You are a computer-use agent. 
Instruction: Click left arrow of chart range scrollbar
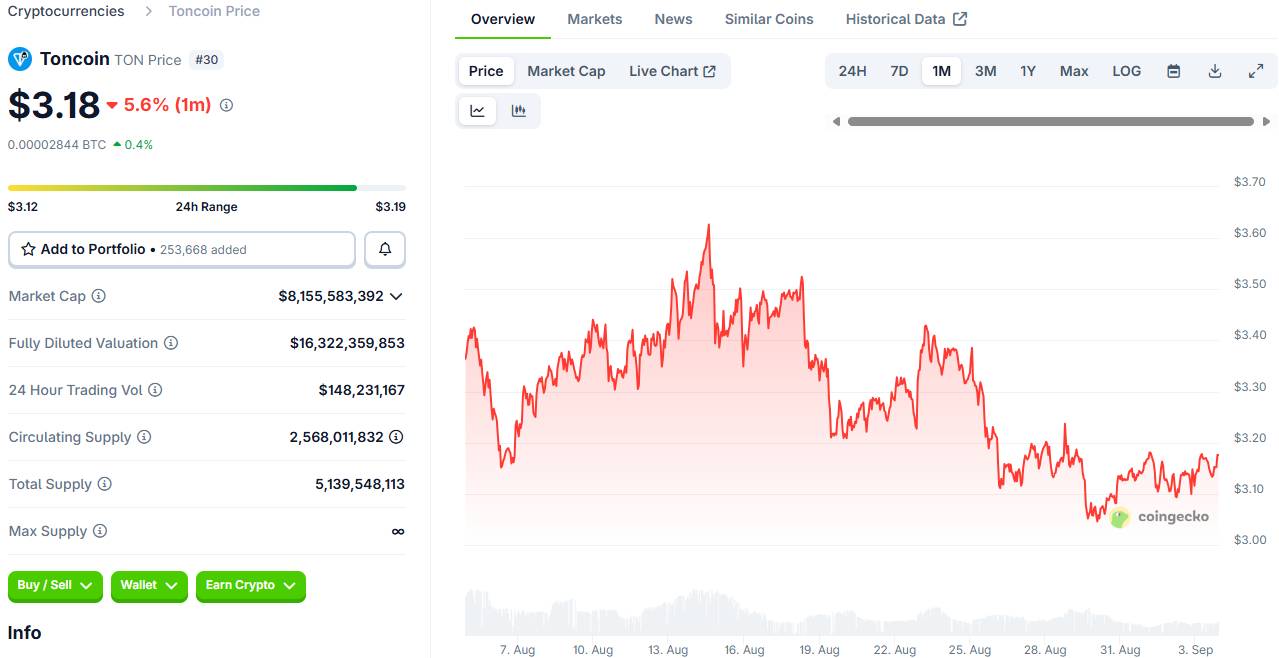[836, 122]
